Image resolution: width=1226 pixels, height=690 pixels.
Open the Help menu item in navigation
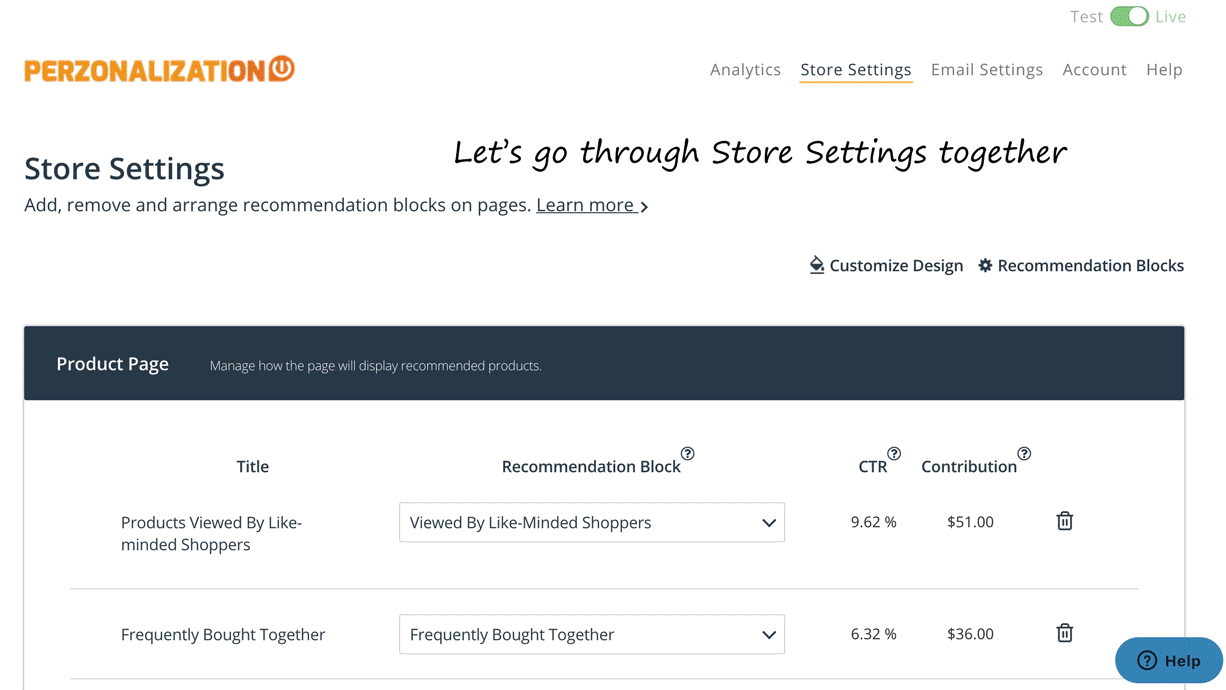pos(1164,69)
